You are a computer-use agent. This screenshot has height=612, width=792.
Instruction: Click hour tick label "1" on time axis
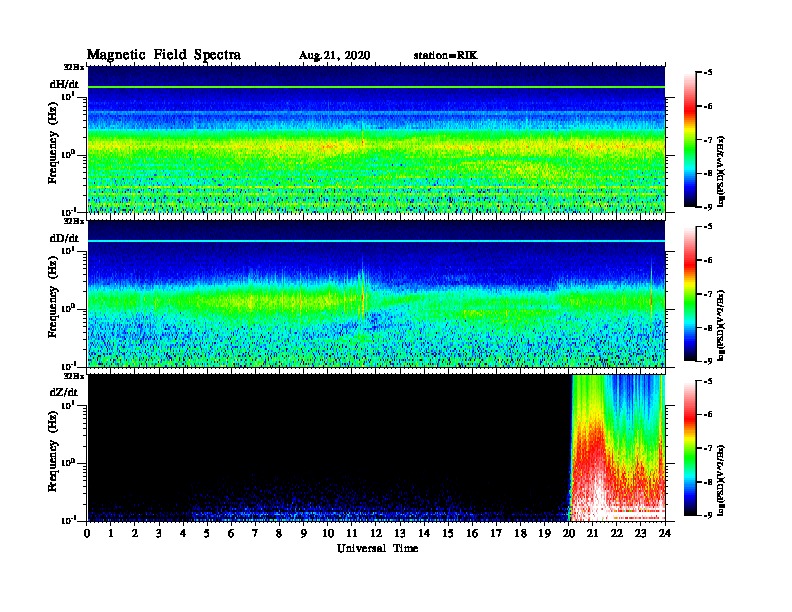coord(111,533)
